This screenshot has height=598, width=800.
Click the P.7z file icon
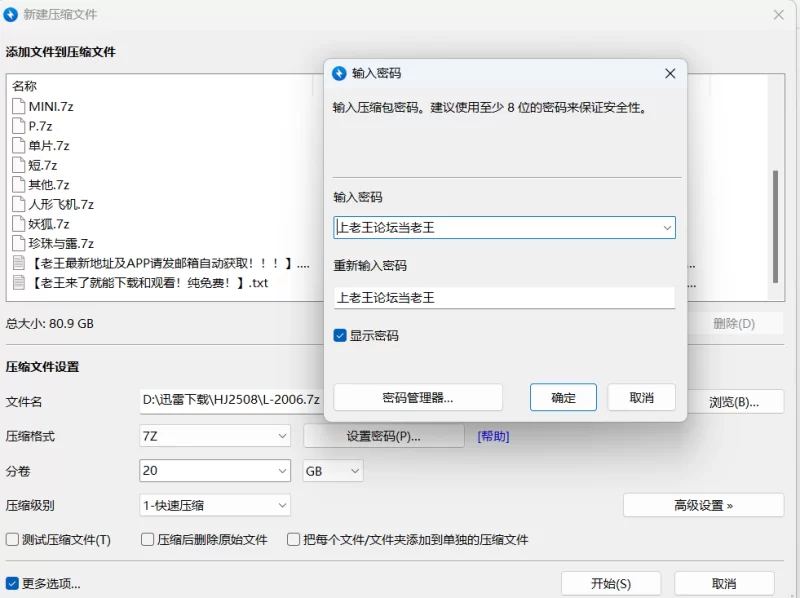pyautogui.click(x=18, y=126)
